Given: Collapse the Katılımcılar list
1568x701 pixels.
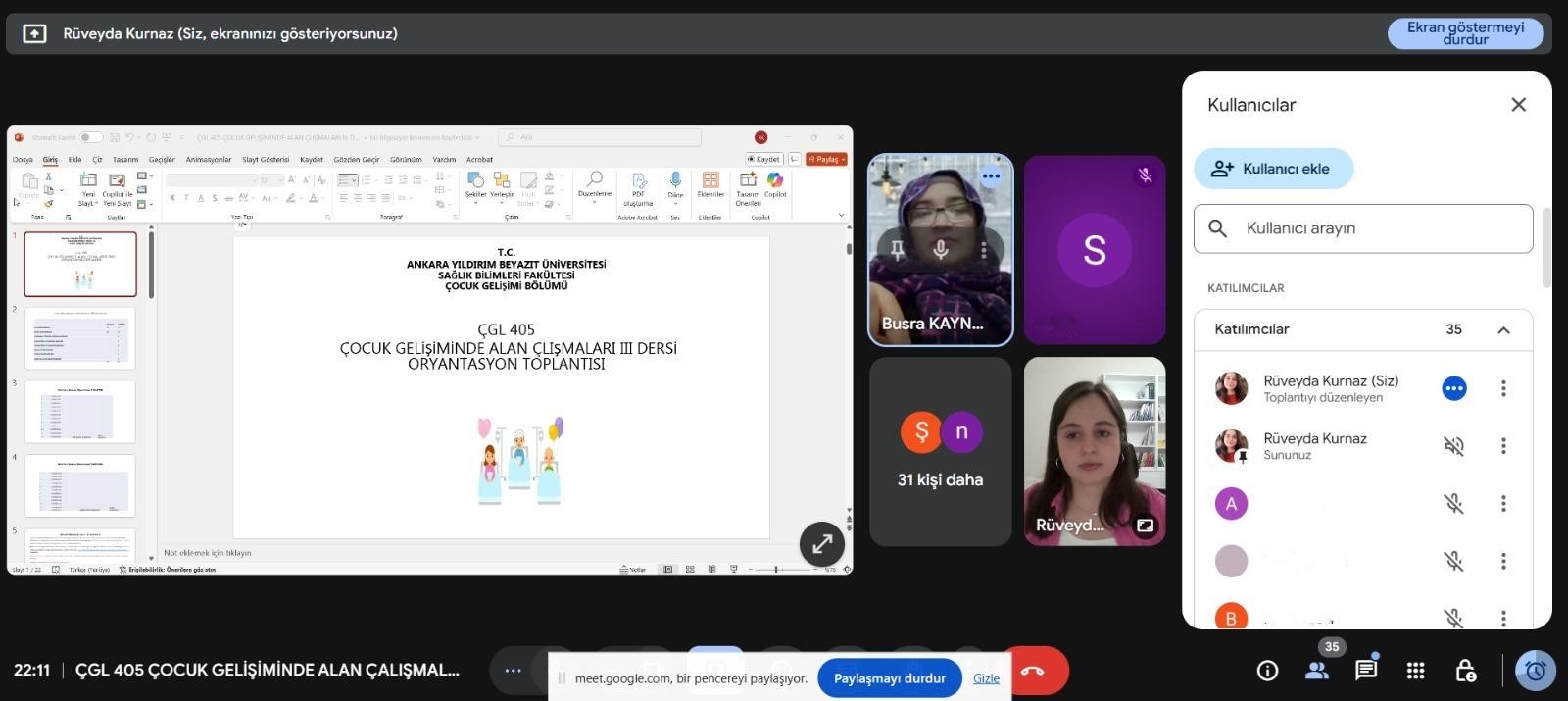Looking at the screenshot, I should point(1503,330).
